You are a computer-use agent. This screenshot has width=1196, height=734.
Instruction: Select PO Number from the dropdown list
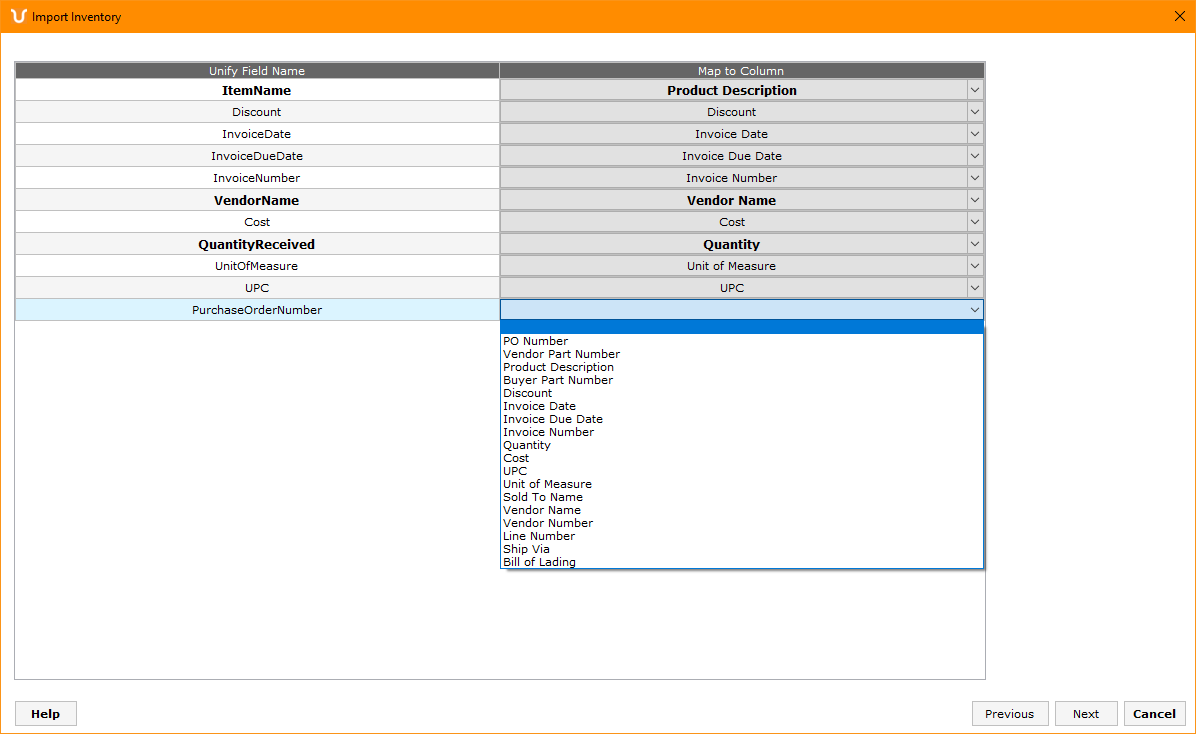pos(536,341)
